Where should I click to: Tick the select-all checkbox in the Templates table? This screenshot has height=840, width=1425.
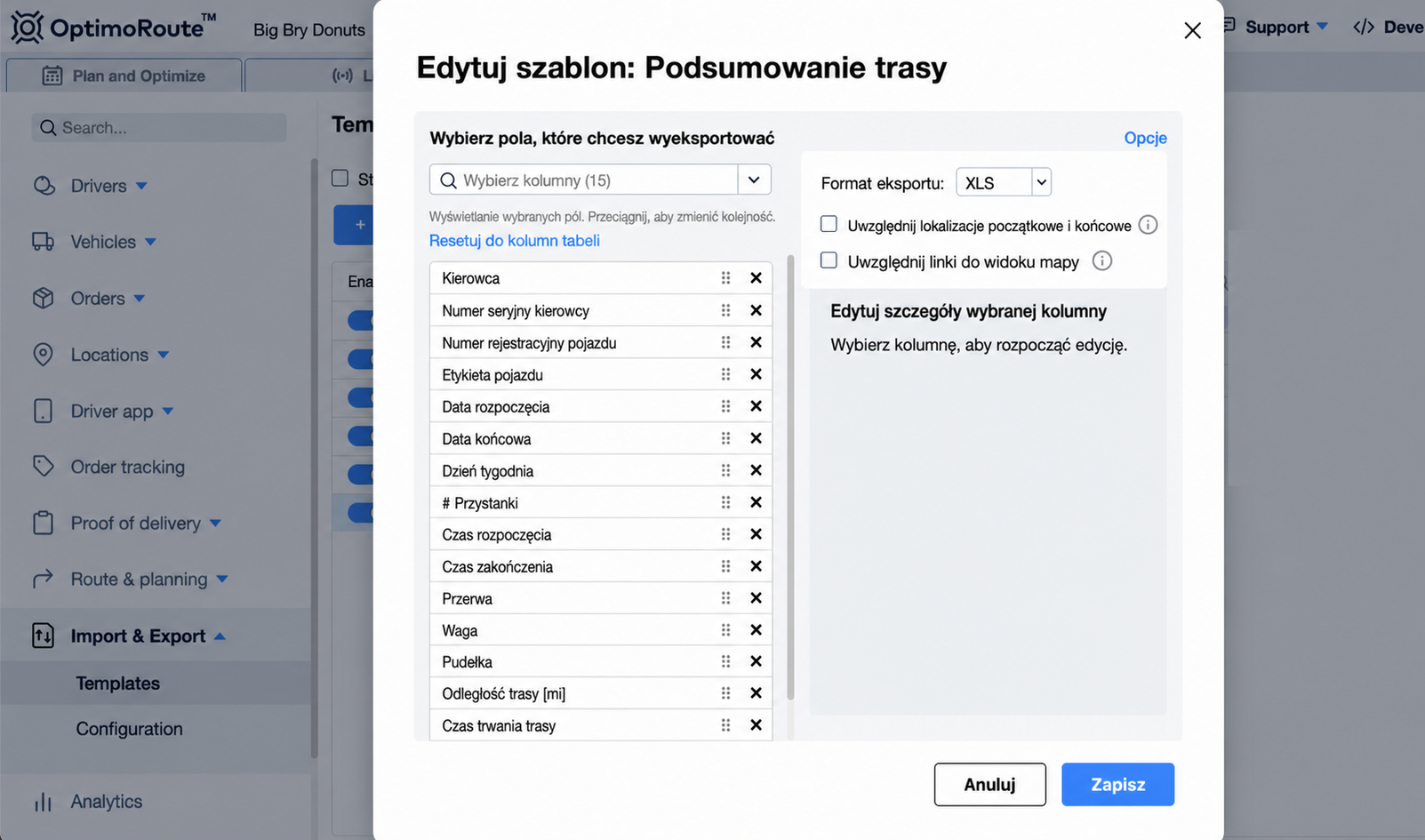[x=340, y=178]
